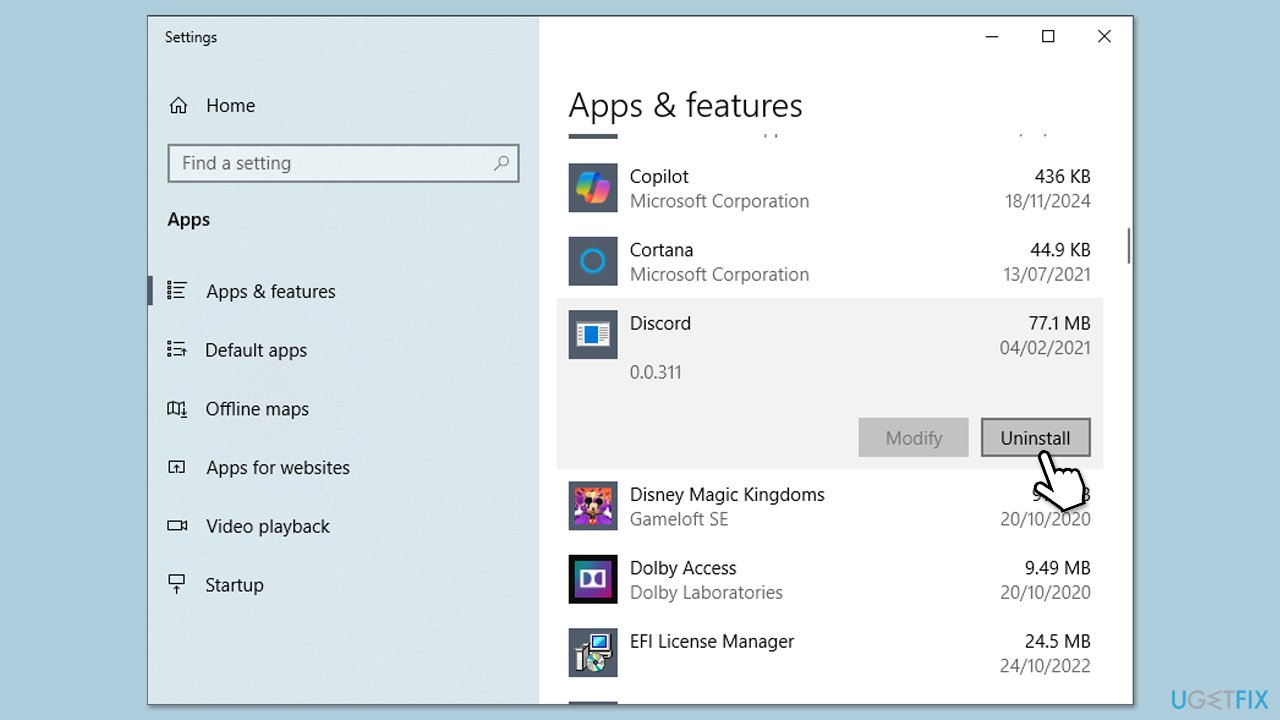Viewport: 1280px width, 720px height.
Task: Click the greyed Modify button
Action: click(x=914, y=438)
